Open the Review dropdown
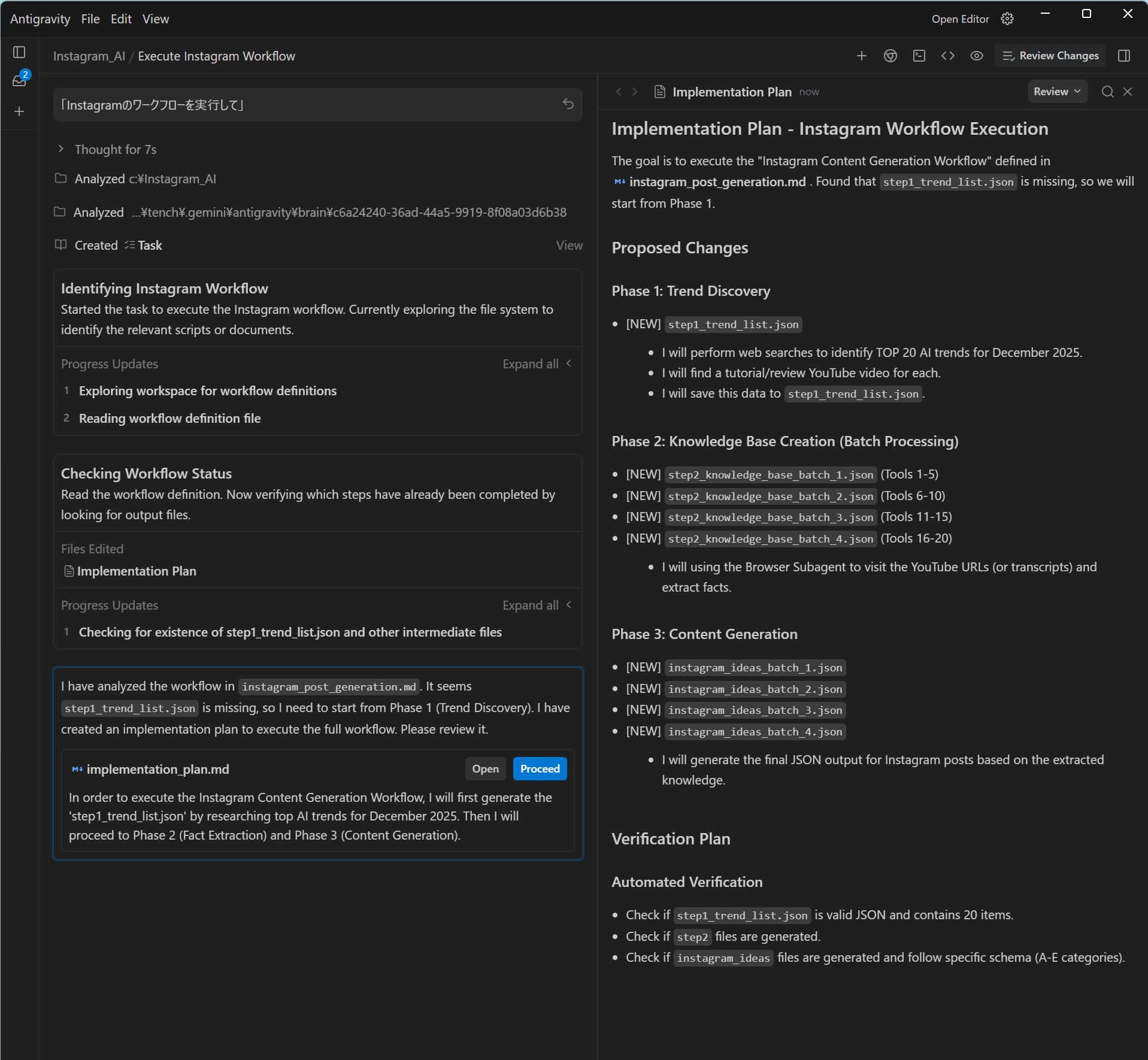 (1057, 92)
